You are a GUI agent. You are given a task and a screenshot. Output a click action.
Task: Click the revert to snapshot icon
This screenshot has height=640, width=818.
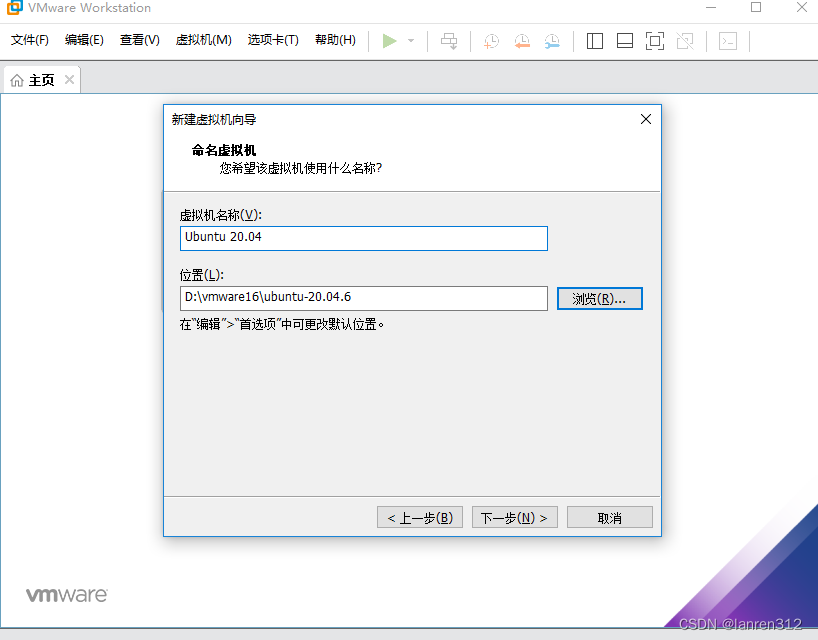(x=522, y=41)
